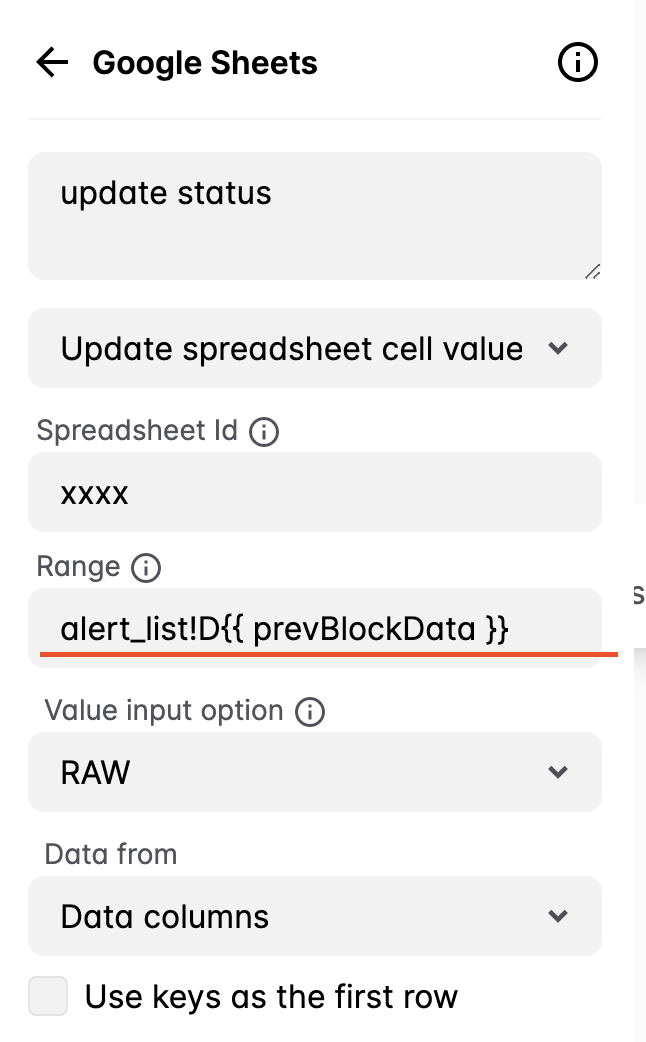Open the Update spreadsheet cell value dropdown

(315, 348)
